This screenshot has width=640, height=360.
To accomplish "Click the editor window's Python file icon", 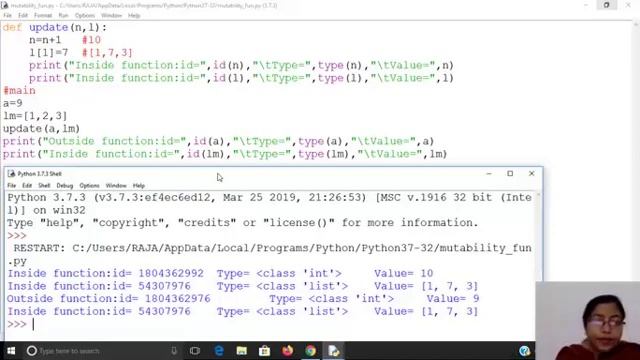I will point(5,5).
